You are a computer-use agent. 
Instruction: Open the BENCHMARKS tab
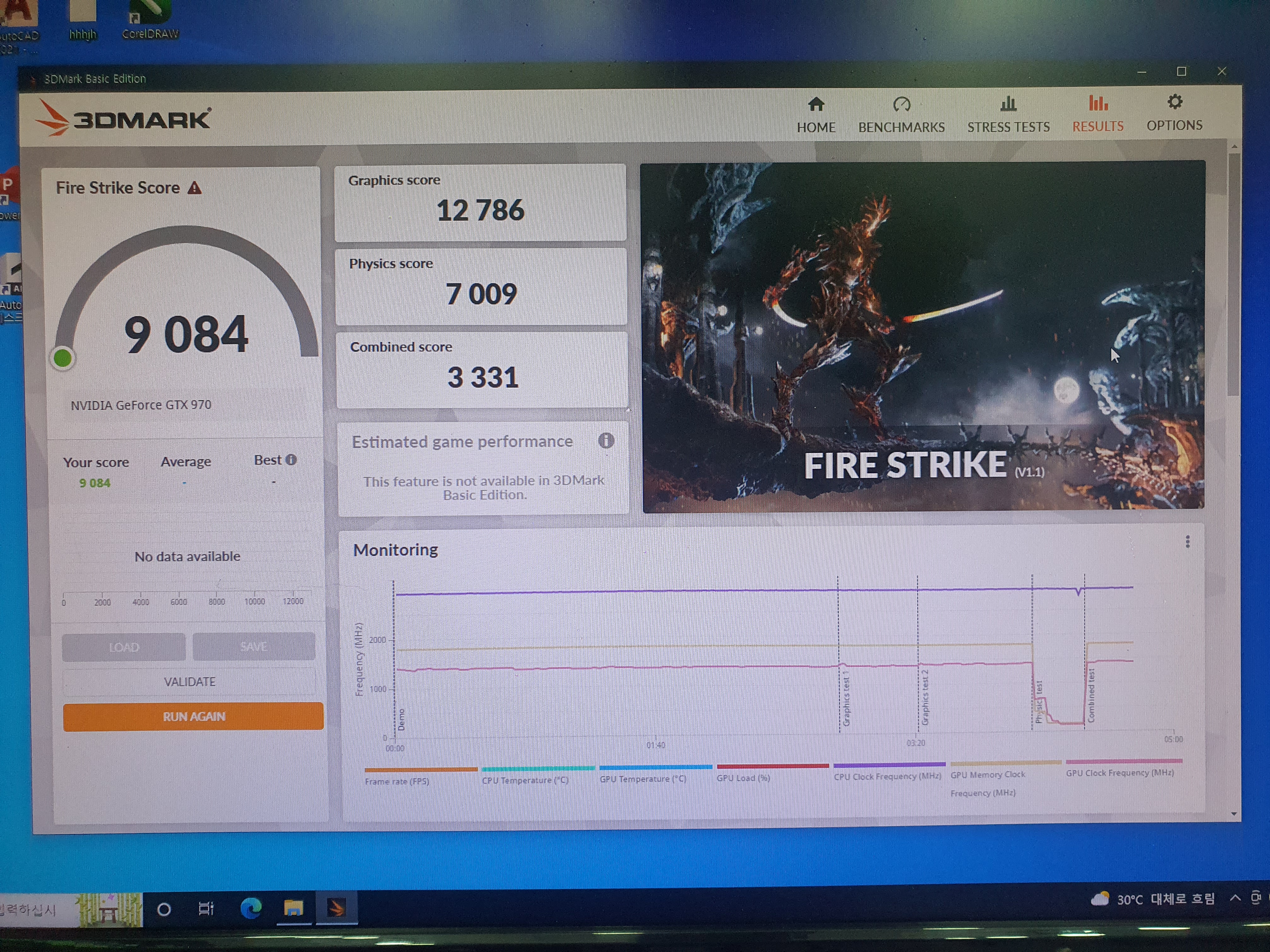point(901,115)
